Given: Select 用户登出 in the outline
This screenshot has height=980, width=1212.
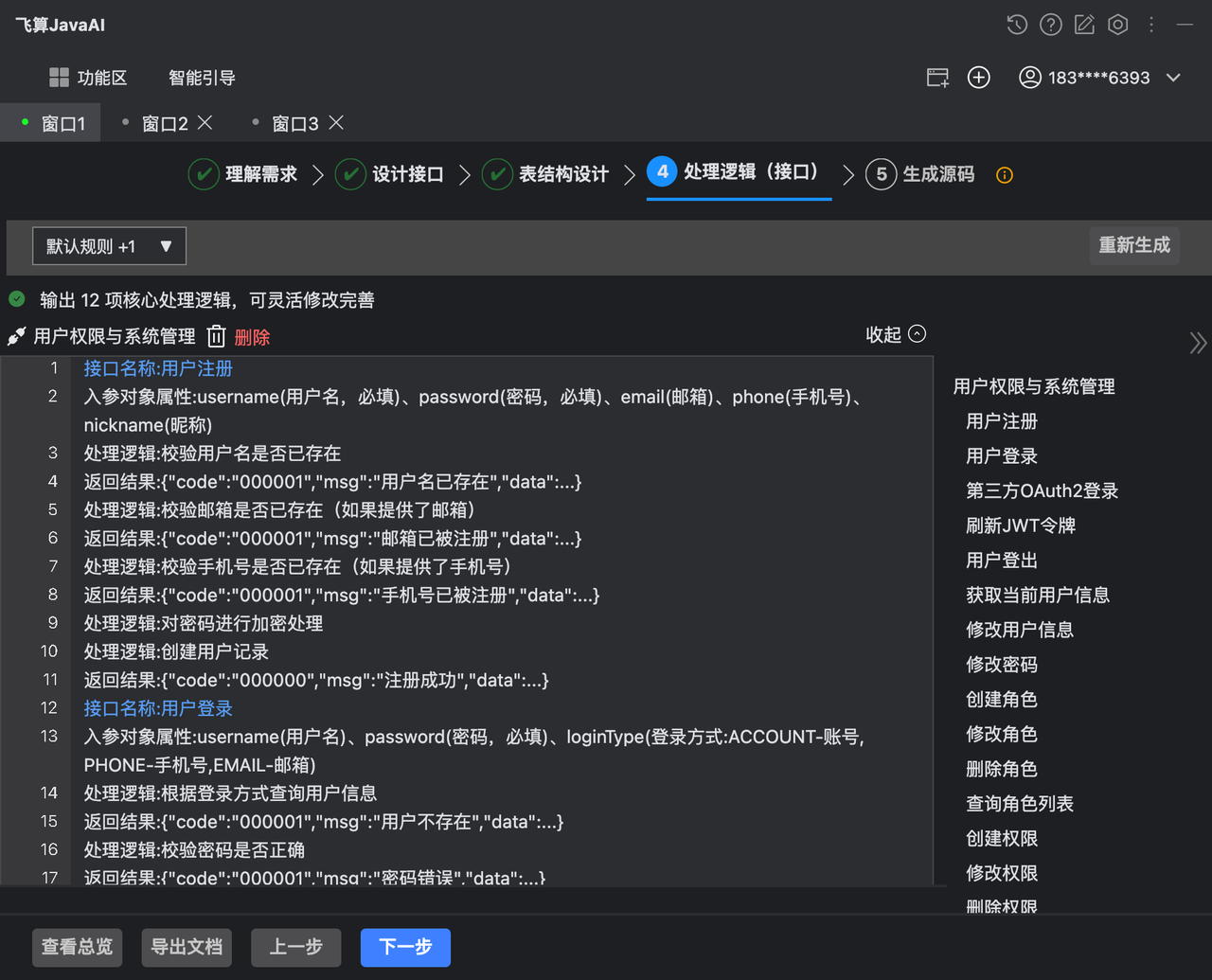Looking at the screenshot, I should pos(1002,561).
